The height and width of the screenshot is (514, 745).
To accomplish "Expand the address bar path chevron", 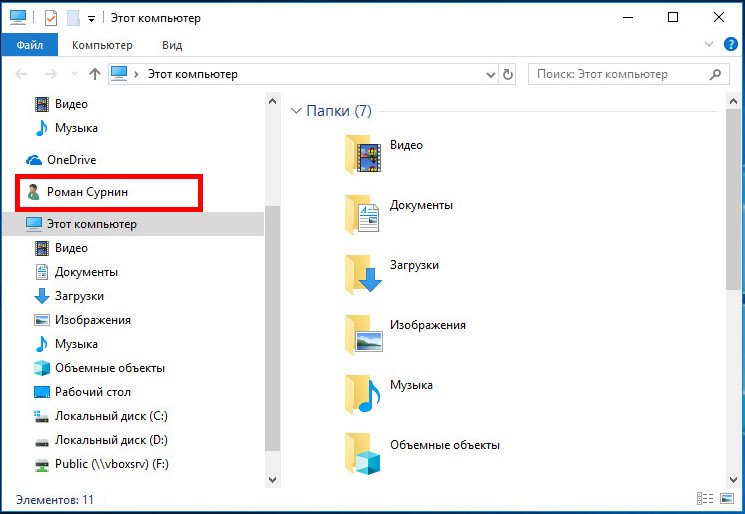I will (136, 74).
